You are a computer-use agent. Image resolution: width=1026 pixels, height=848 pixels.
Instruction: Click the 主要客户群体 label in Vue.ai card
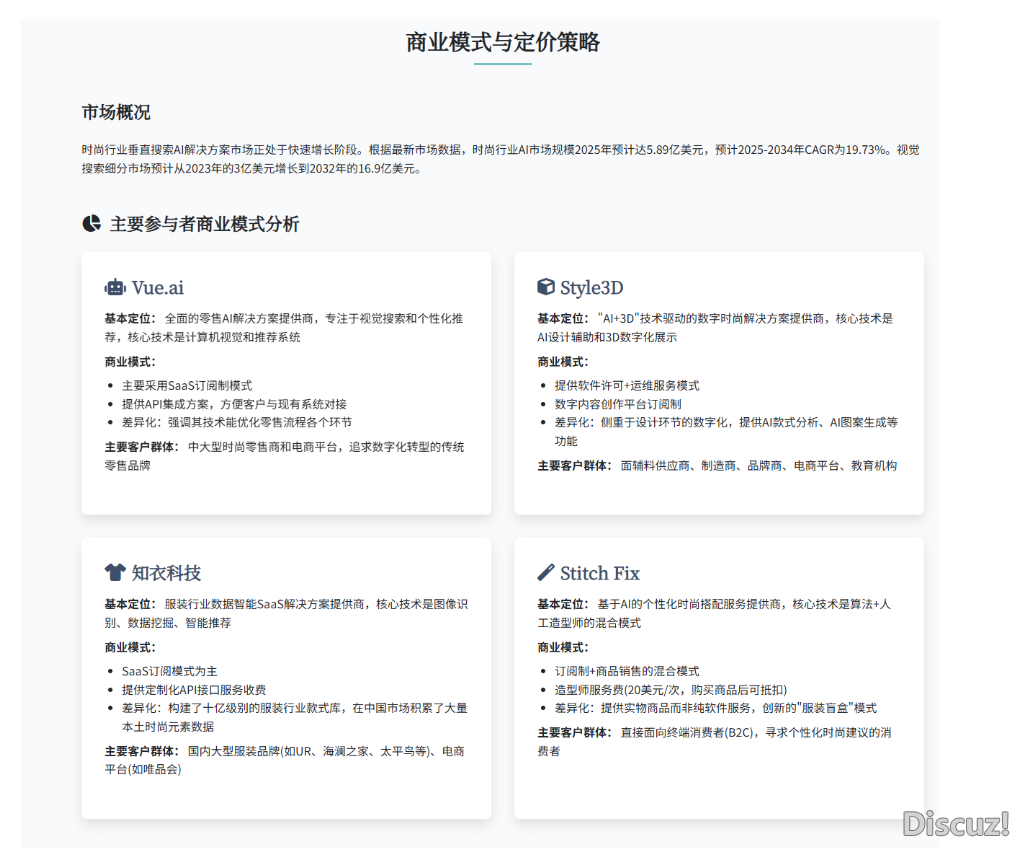(142, 447)
